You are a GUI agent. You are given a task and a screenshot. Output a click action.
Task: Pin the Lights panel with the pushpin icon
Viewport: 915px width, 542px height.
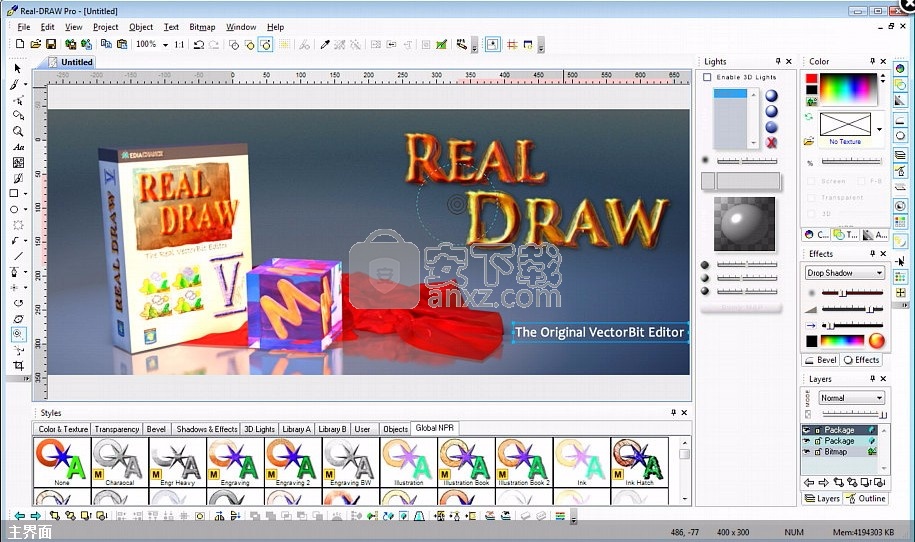(x=778, y=61)
